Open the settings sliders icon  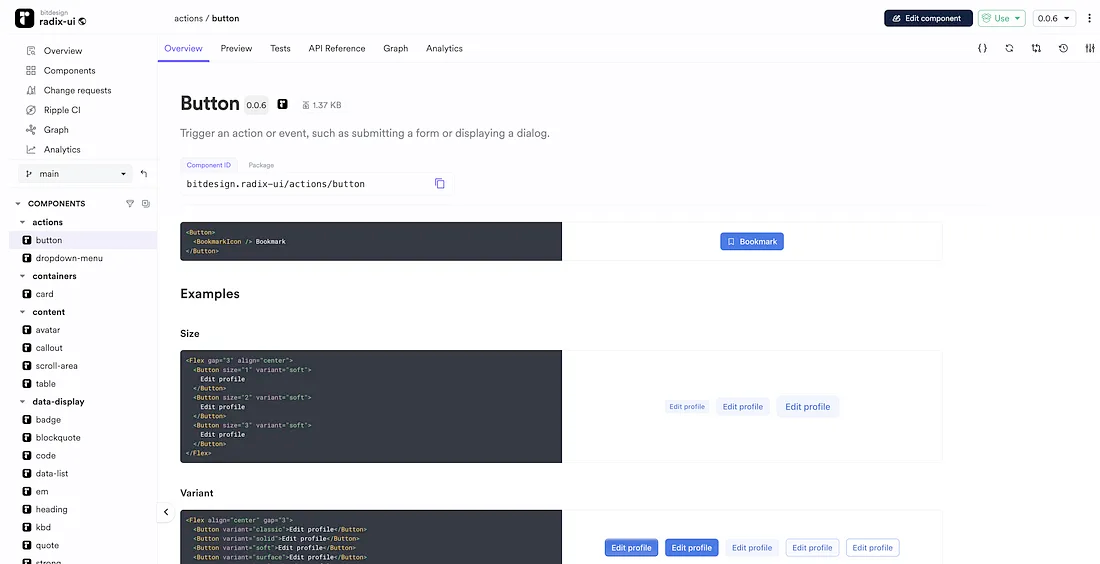pos(1090,48)
